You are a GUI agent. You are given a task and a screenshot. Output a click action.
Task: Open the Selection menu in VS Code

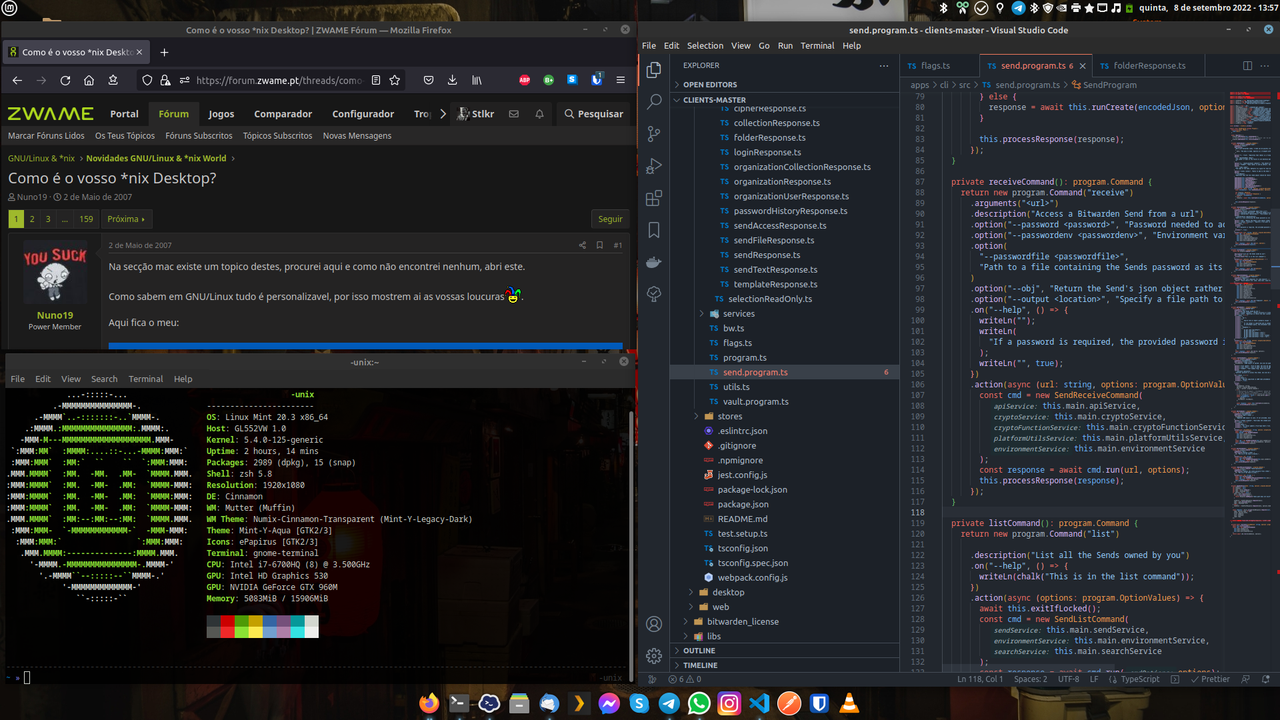[x=705, y=46]
